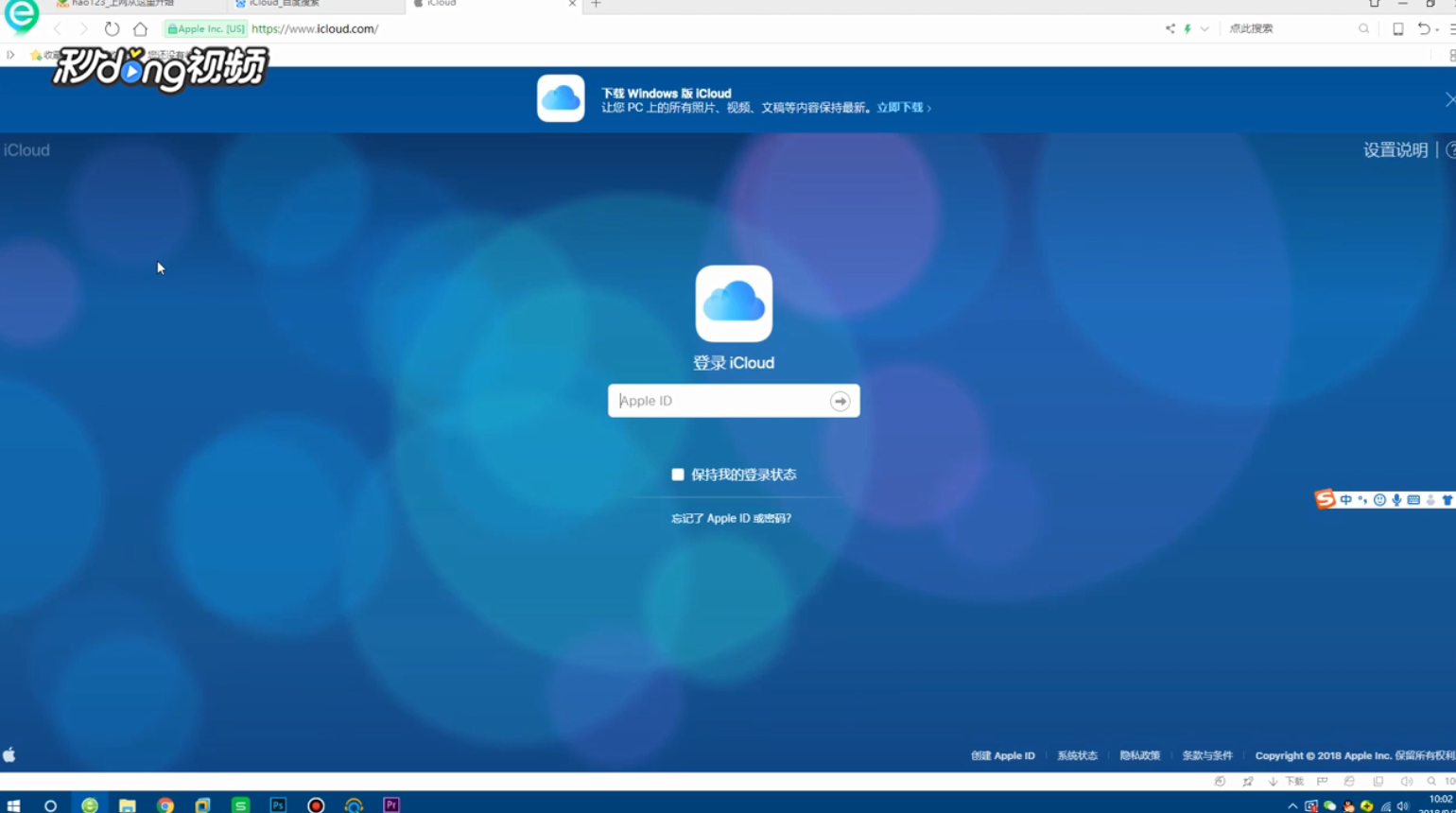Toggle the Sogou Chinese/English input mode icon
Viewport: 1456px width, 813px height.
(x=1346, y=499)
